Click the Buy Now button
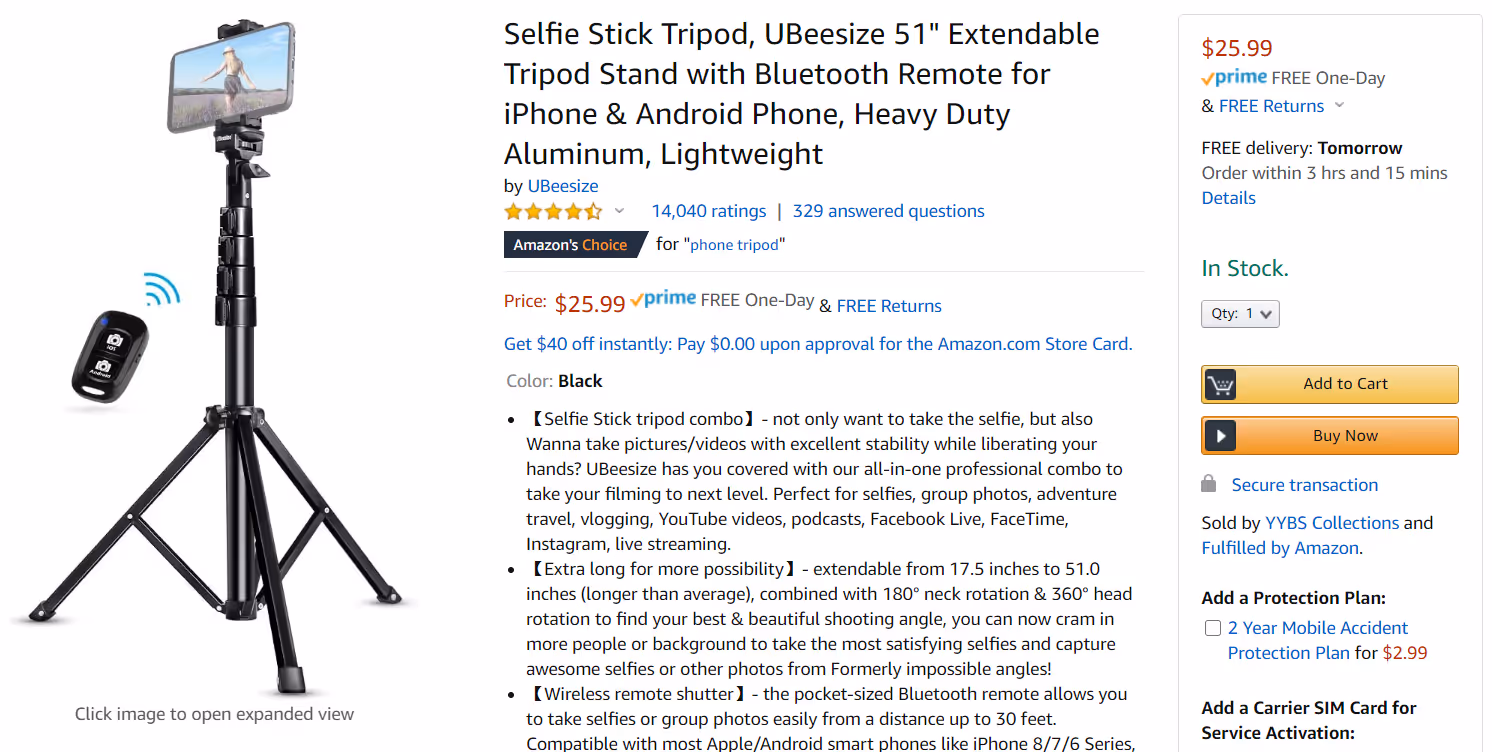Image resolution: width=1492 pixels, height=752 pixels. click(x=1330, y=434)
